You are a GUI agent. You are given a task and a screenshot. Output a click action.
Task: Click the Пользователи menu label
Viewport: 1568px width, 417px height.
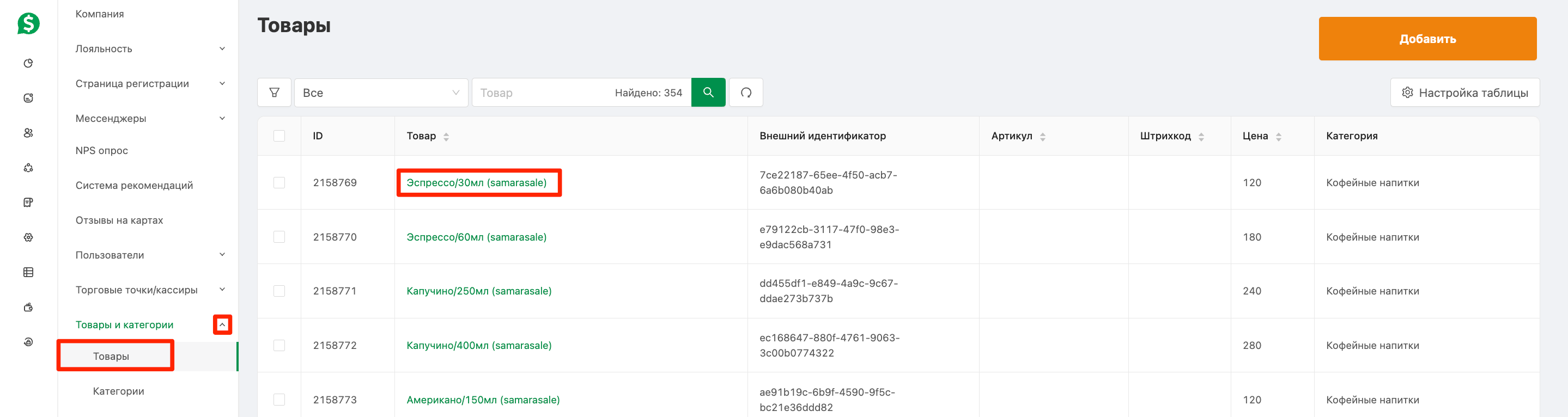110,255
